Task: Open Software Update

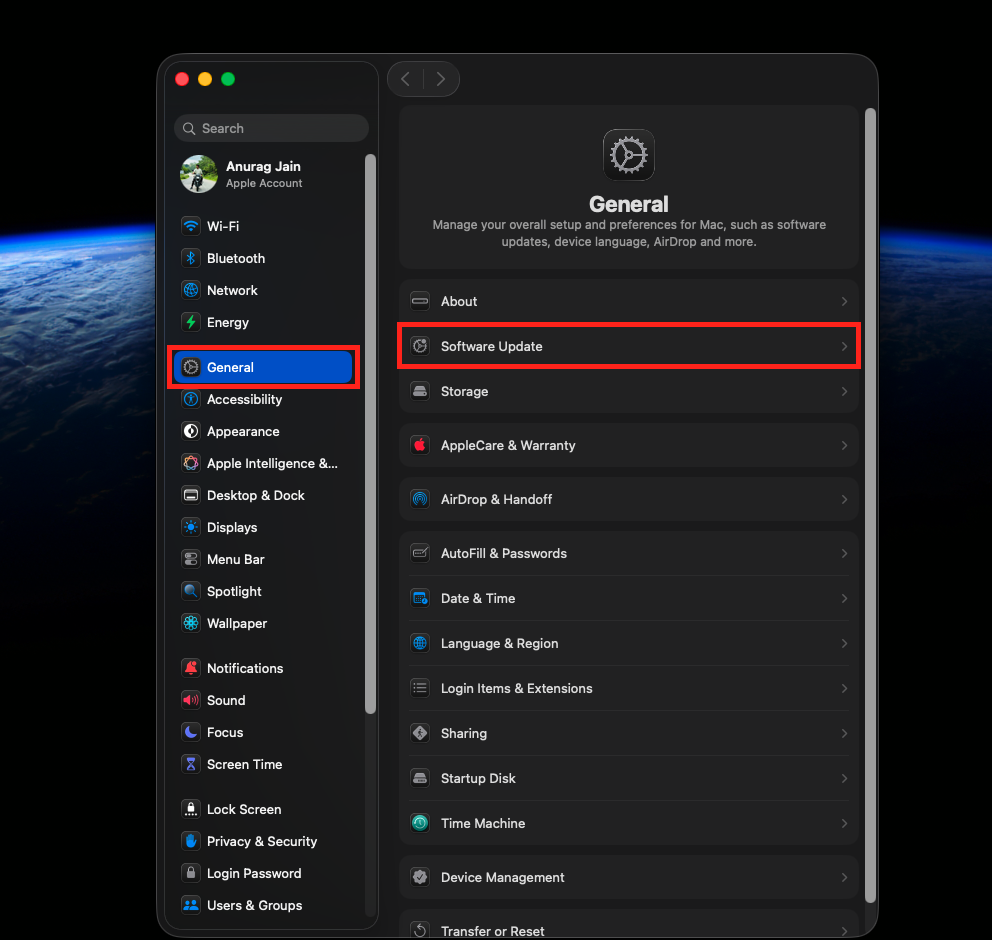Action: click(x=628, y=346)
